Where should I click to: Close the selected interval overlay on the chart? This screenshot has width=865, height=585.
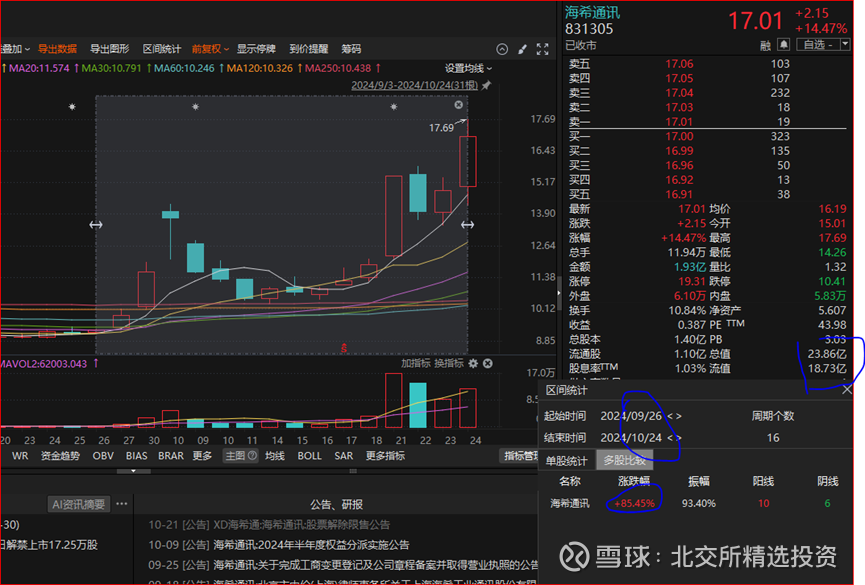click(x=458, y=105)
